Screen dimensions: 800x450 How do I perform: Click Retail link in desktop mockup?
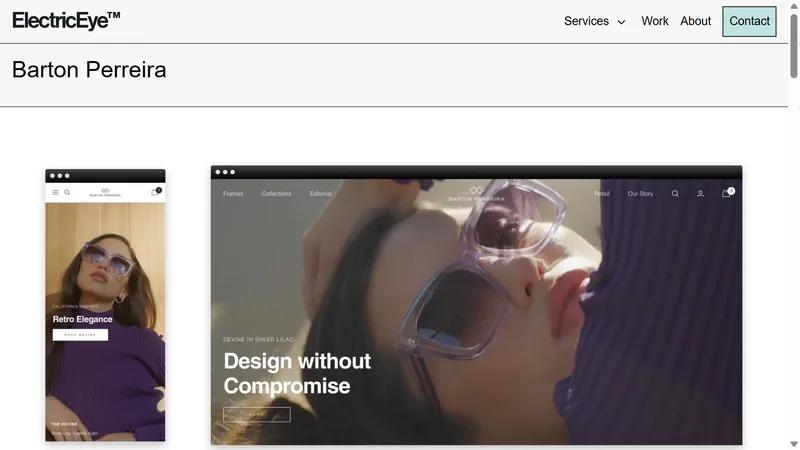(602, 194)
